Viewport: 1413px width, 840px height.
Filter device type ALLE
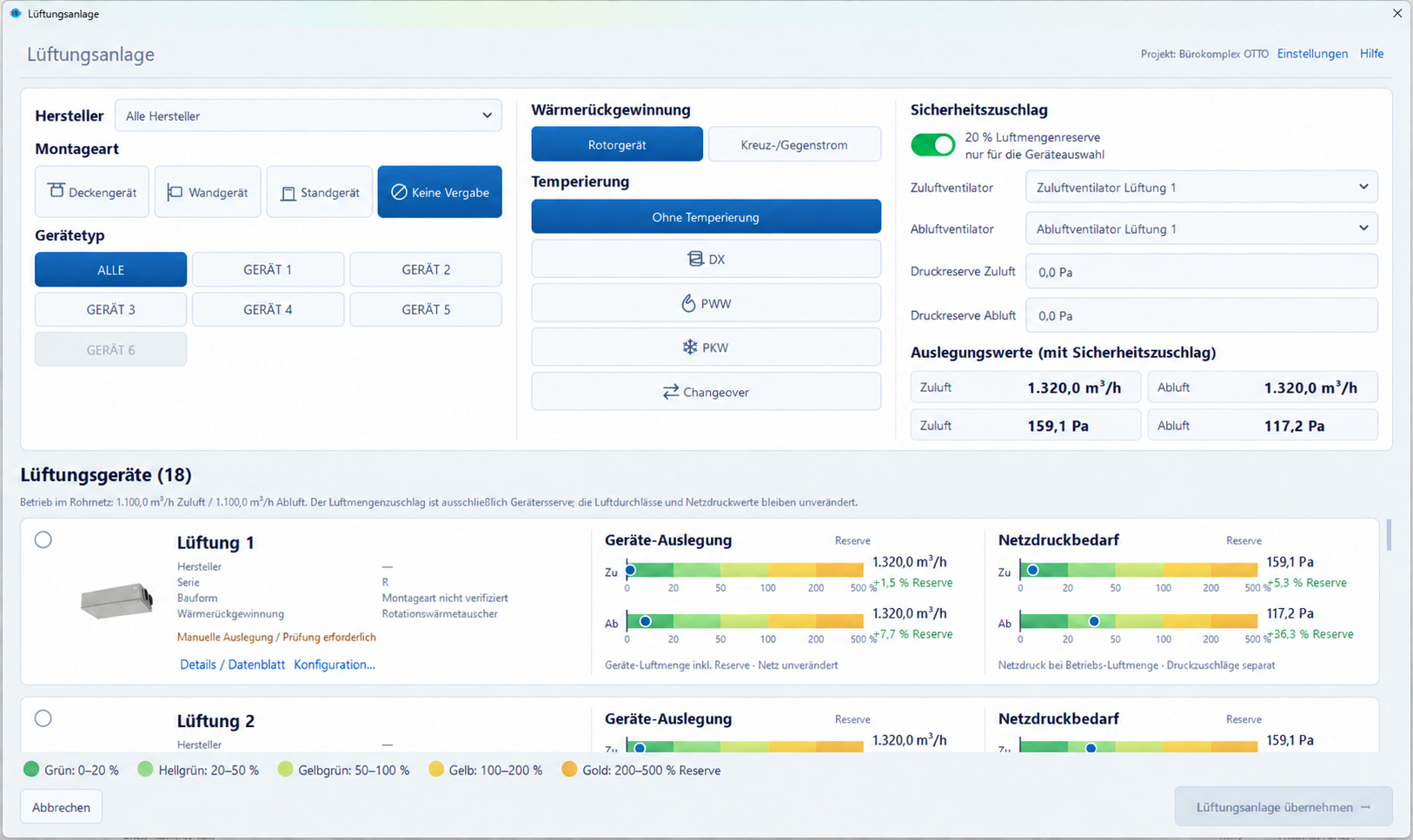pyautogui.click(x=110, y=269)
